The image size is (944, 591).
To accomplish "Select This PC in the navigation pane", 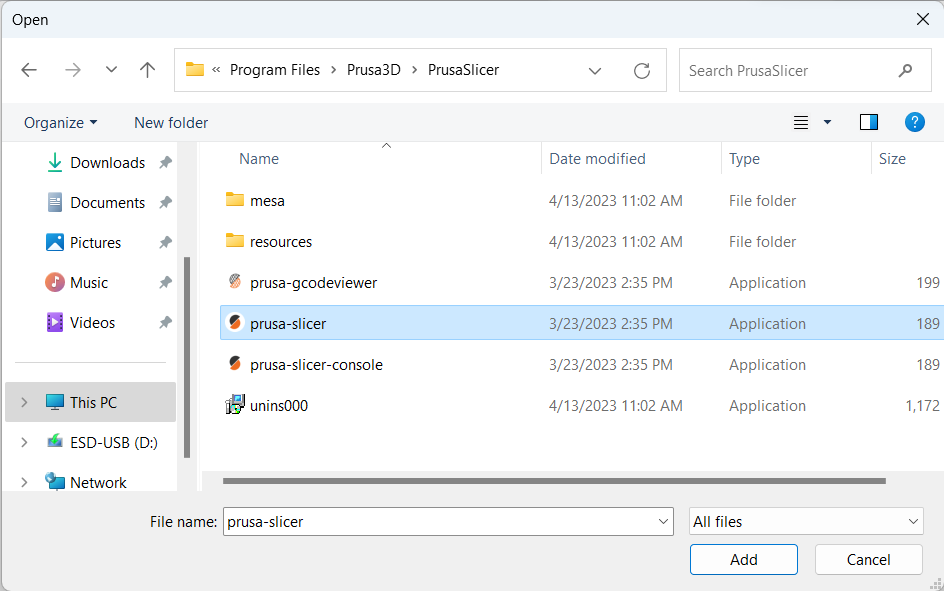I will (90, 402).
